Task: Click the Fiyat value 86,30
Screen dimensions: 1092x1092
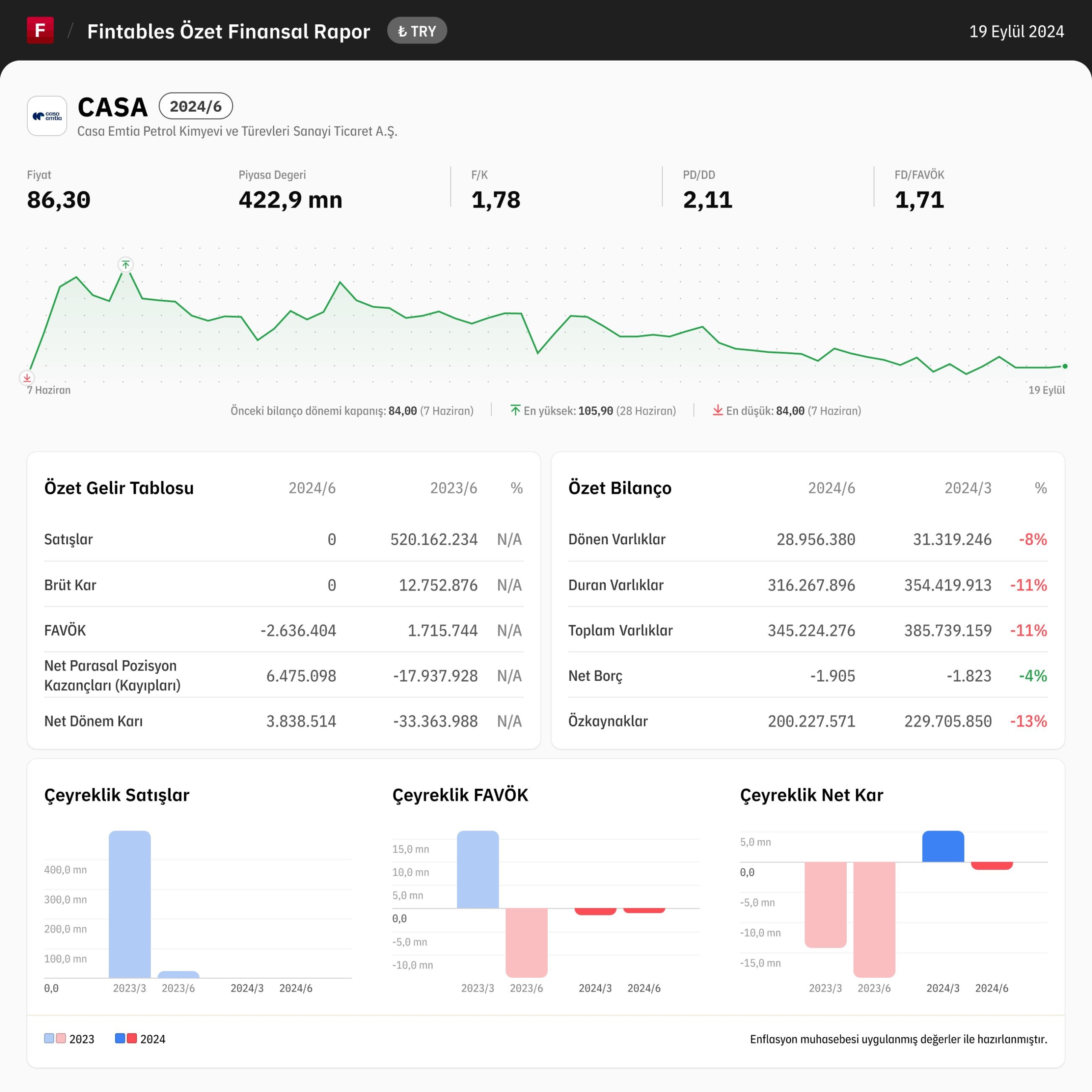Action: (x=59, y=200)
